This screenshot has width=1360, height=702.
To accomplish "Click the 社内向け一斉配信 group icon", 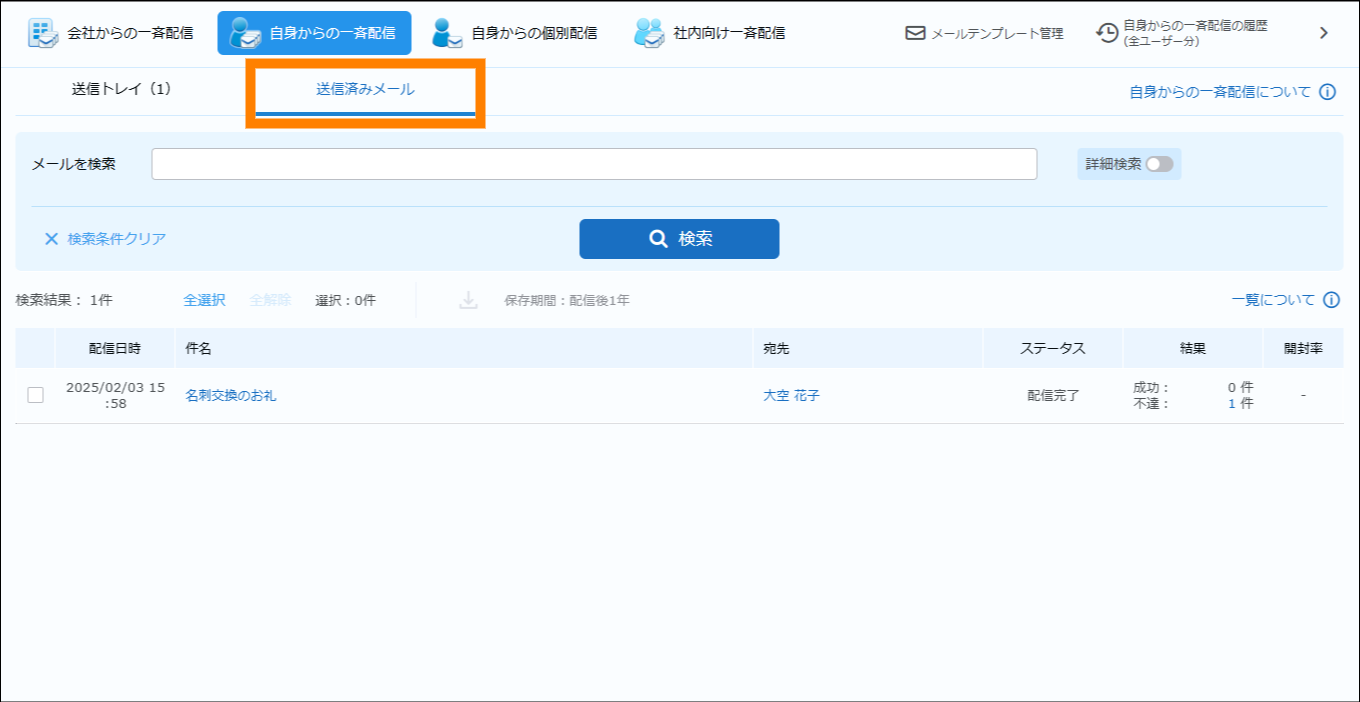I will pyautogui.click(x=649, y=33).
